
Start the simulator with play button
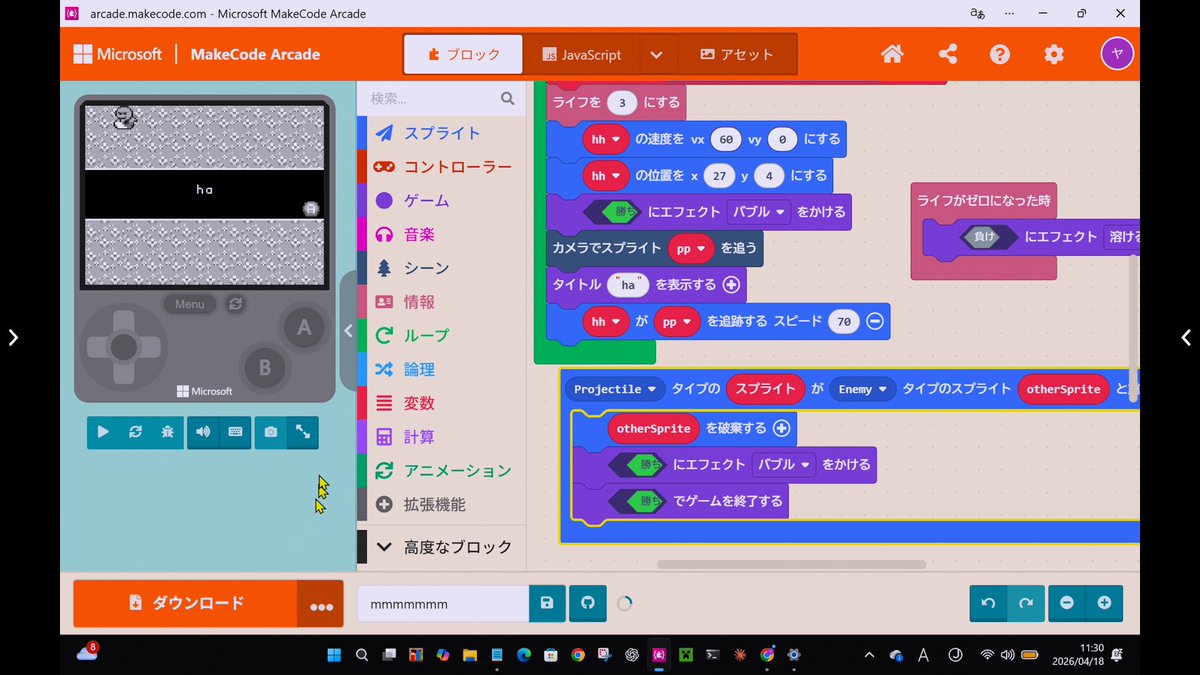tap(103, 432)
